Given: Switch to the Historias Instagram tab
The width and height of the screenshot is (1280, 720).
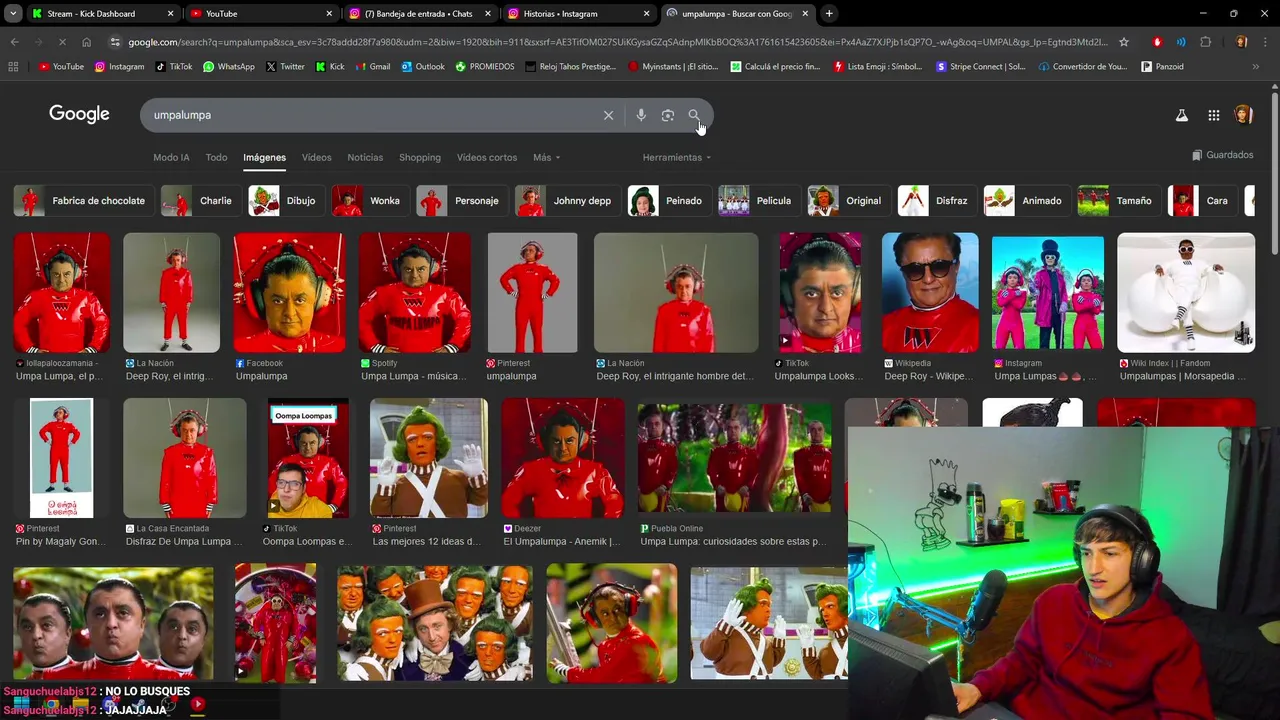Looking at the screenshot, I should click(577, 14).
